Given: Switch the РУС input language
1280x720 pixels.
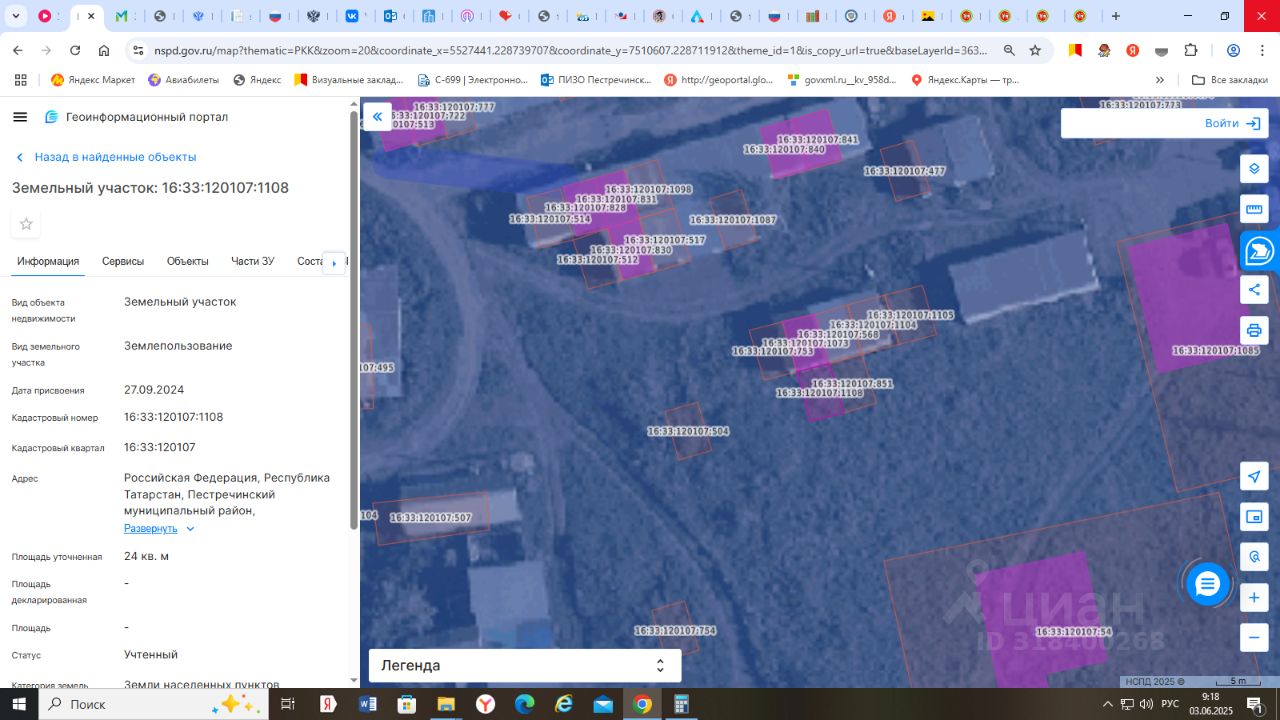Looking at the screenshot, I should click(x=1169, y=704).
